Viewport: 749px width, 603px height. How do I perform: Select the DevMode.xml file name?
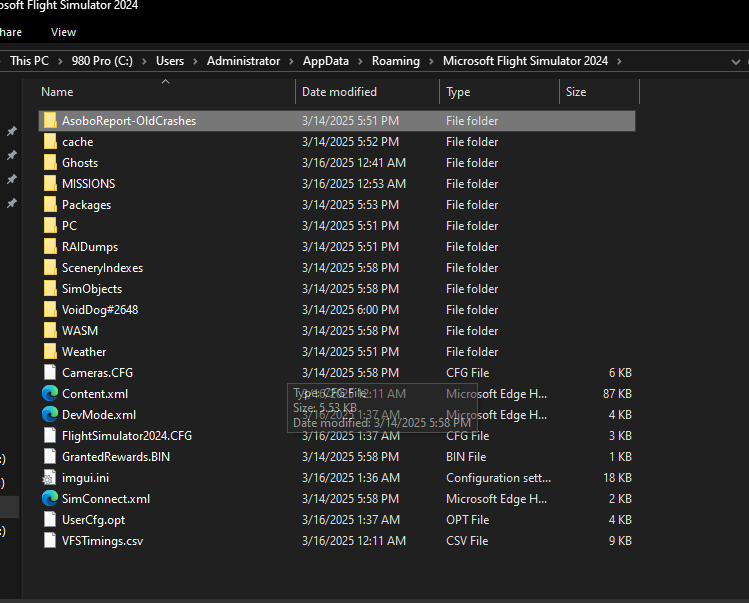99,415
